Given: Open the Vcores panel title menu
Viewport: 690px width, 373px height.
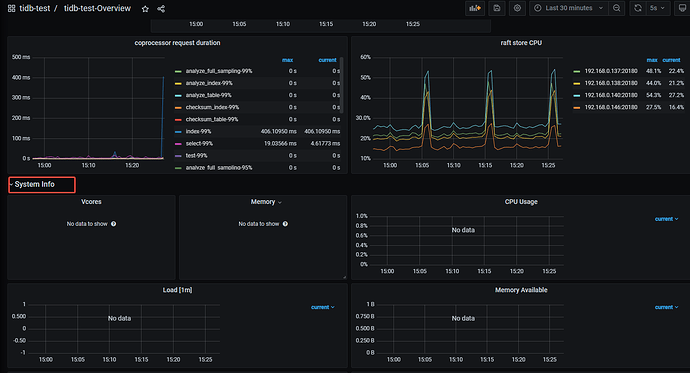Looking at the screenshot, I should click(91, 202).
